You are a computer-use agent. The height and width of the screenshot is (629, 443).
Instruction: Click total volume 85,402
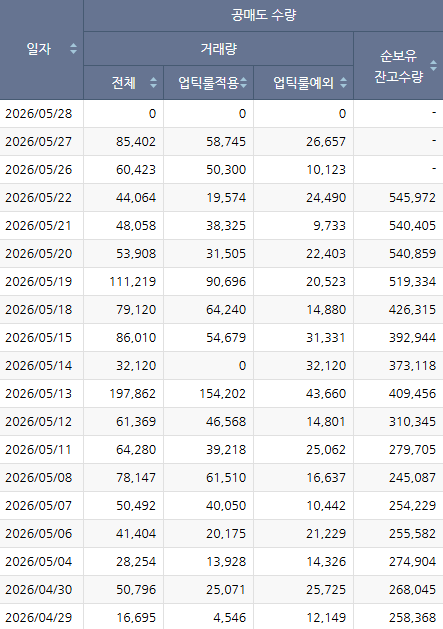click(x=136, y=142)
